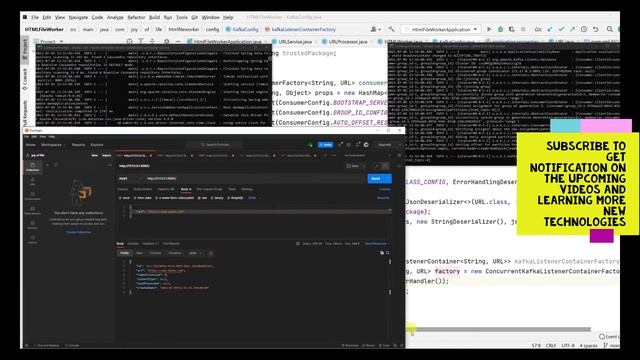Expand the Workspaces dropdown in Postman
This screenshot has width=640, height=360.
(x=53, y=145)
